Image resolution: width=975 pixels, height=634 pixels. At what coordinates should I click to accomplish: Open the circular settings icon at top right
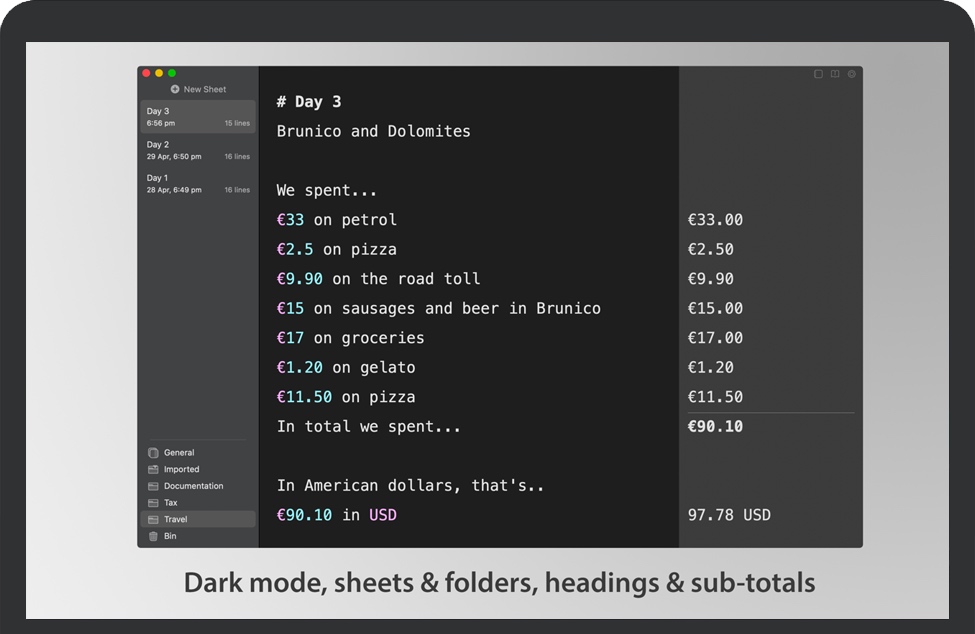click(852, 74)
